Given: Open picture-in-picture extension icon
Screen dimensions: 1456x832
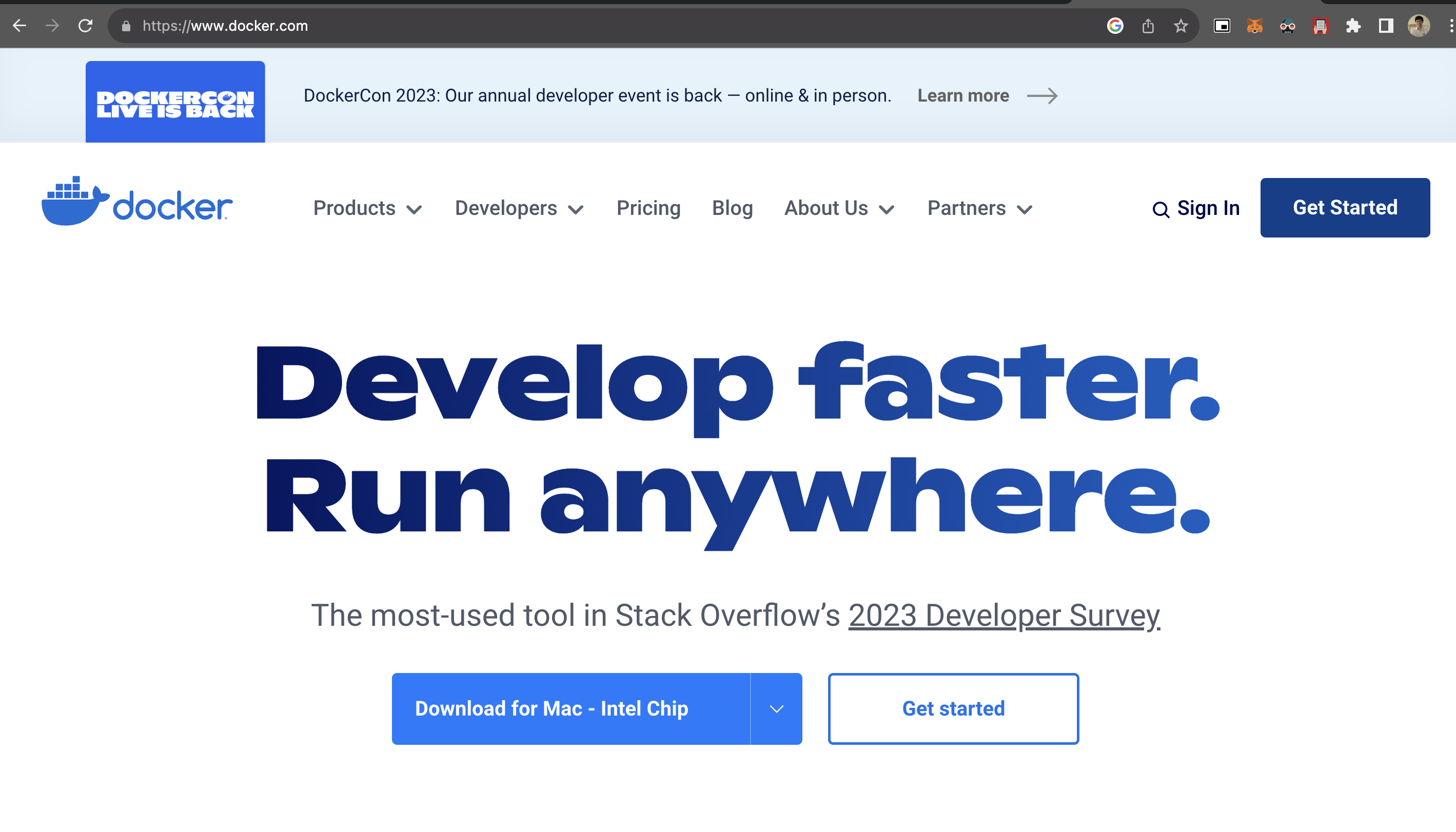Looking at the screenshot, I should point(1222,26).
